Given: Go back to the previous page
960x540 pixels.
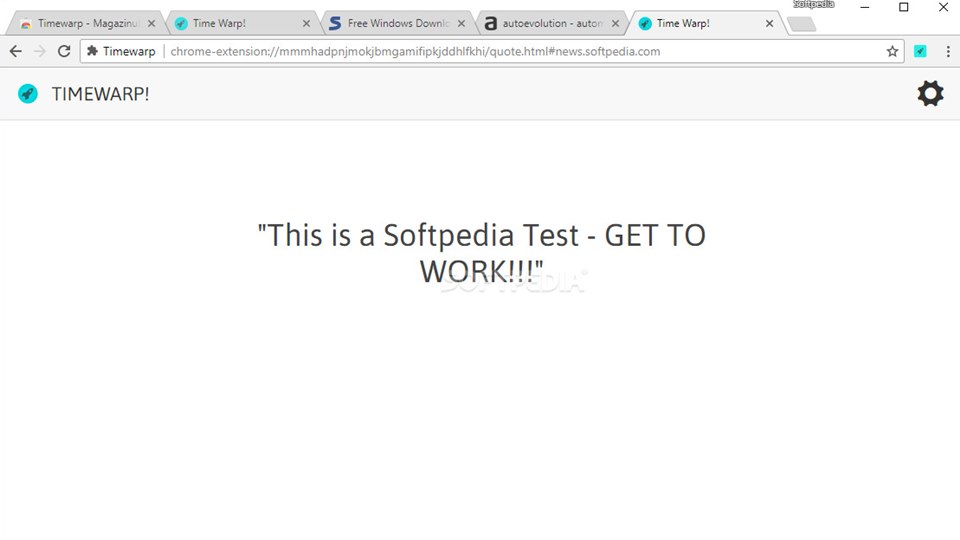Looking at the screenshot, I should (x=16, y=51).
